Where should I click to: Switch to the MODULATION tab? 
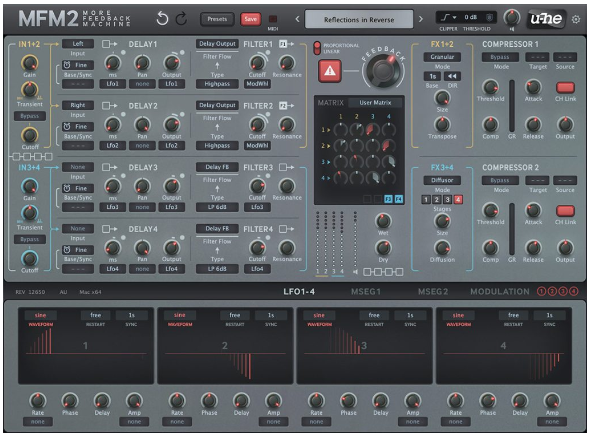(500, 292)
